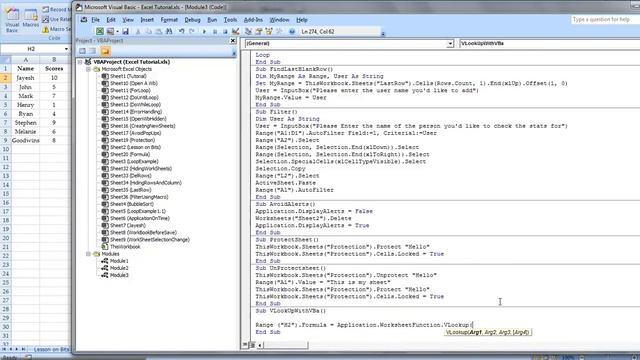Close the Project Explorer panel

tap(233, 41)
